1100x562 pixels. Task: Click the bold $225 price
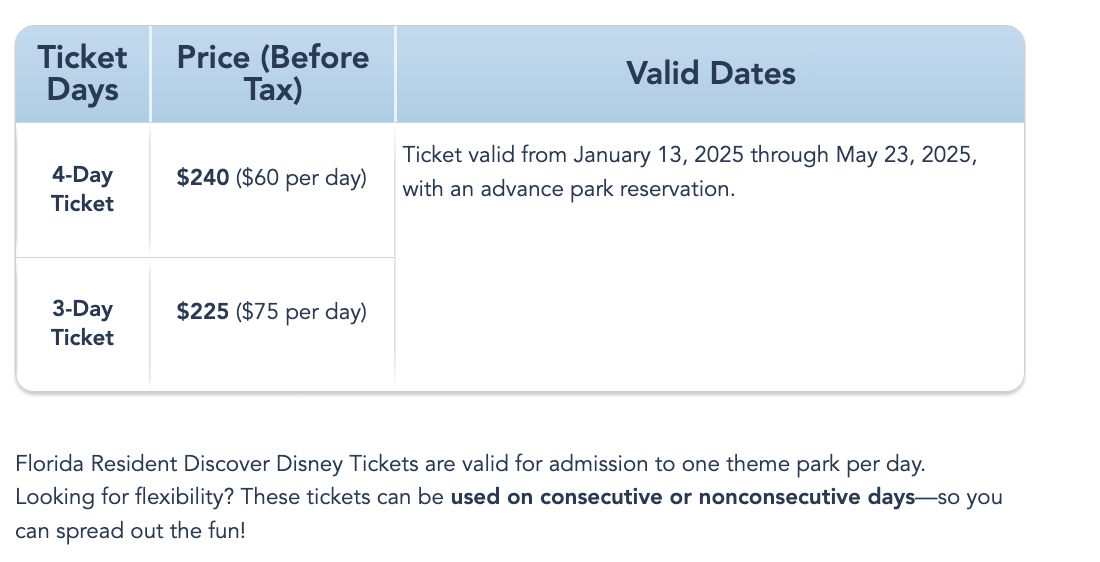(x=203, y=312)
